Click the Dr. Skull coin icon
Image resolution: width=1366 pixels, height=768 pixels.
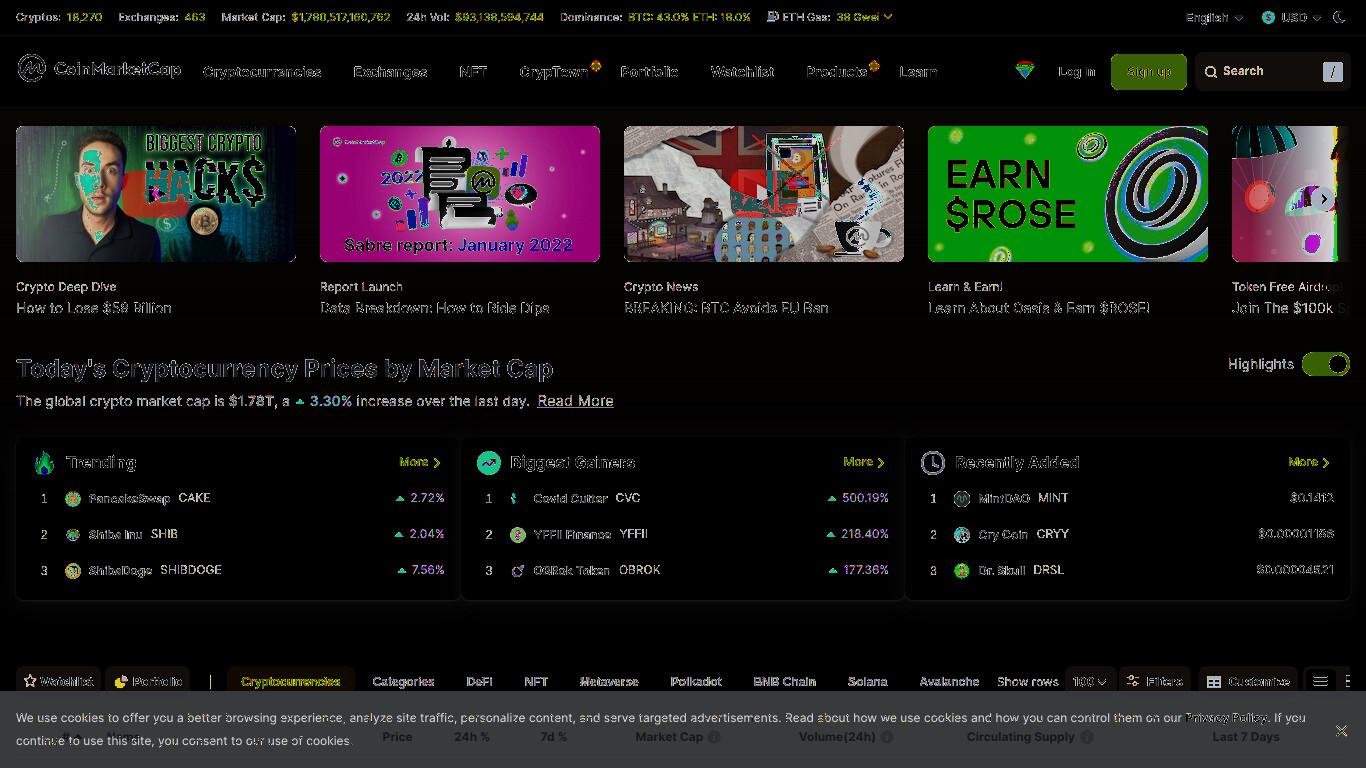pos(962,571)
